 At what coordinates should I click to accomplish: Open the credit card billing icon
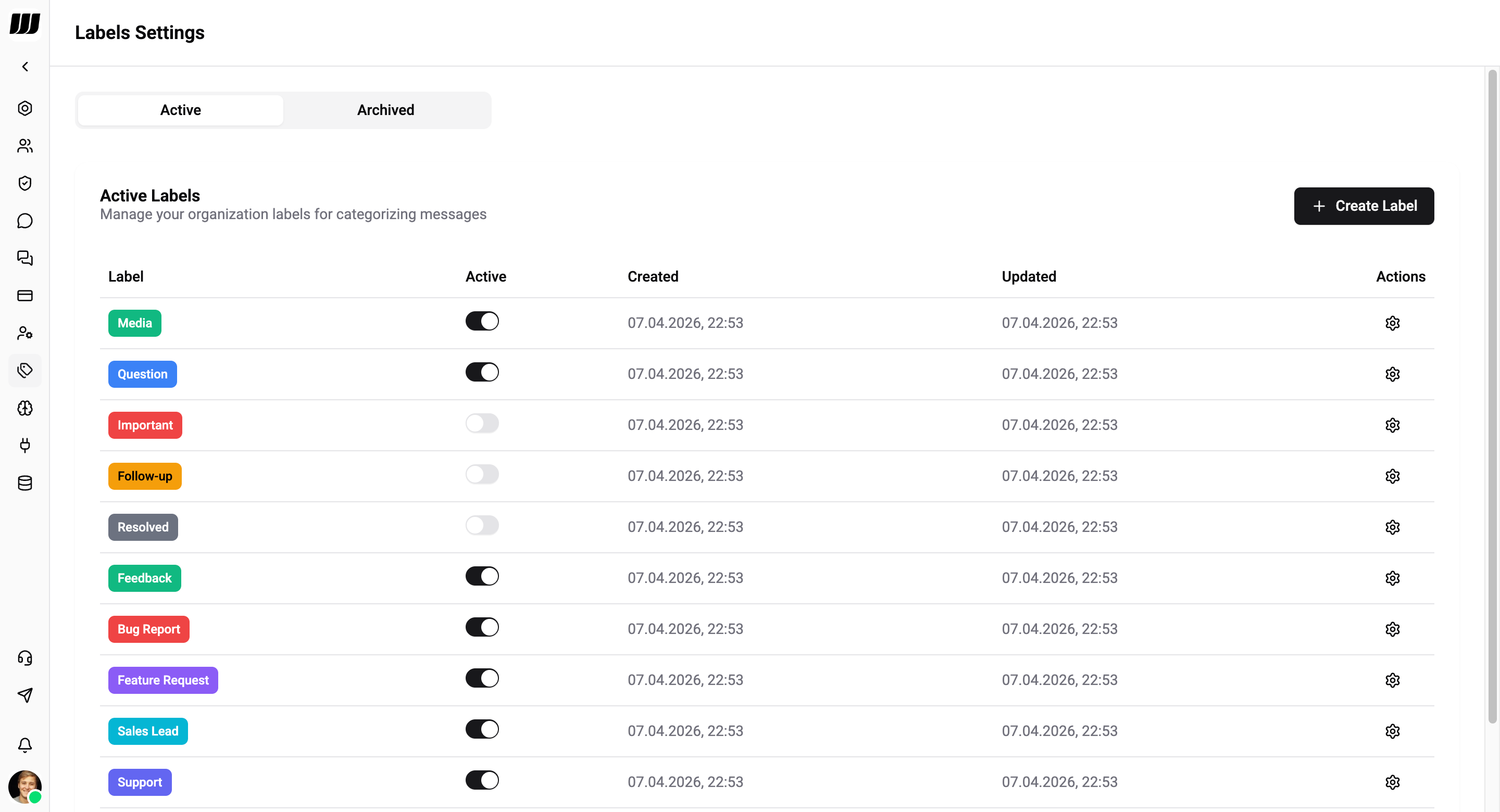tap(24, 296)
